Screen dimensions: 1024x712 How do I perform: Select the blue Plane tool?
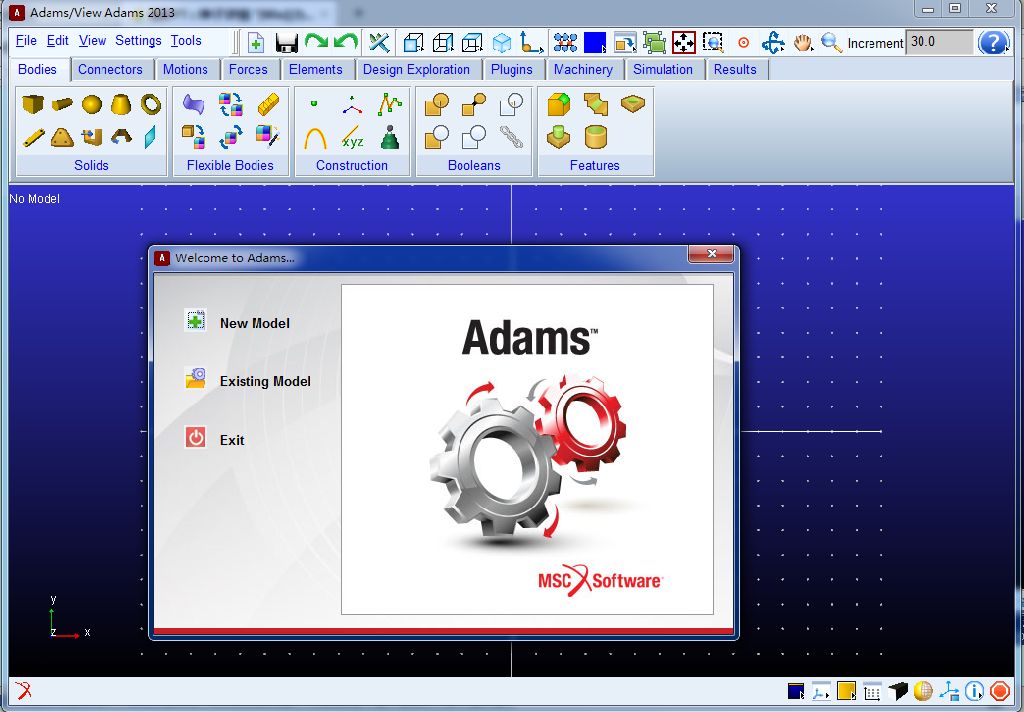(150, 137)
